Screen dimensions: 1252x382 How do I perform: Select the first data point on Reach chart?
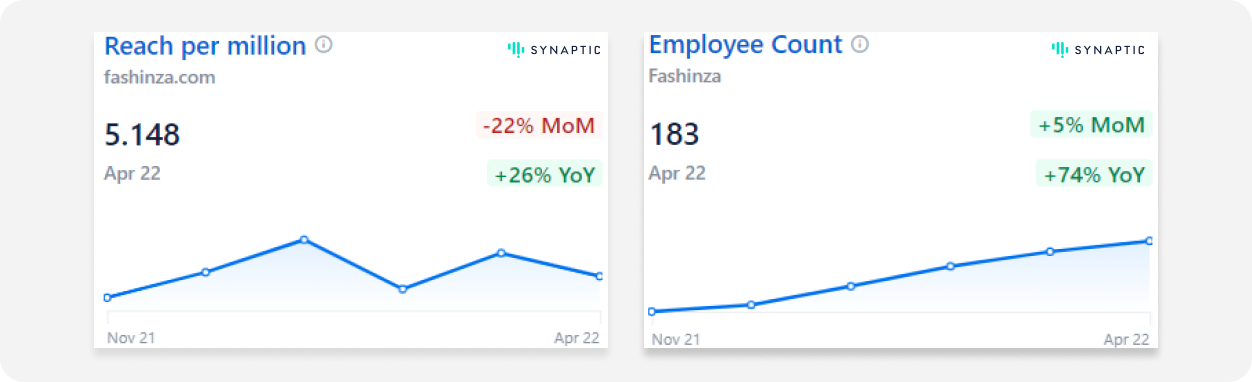[107, 297]
